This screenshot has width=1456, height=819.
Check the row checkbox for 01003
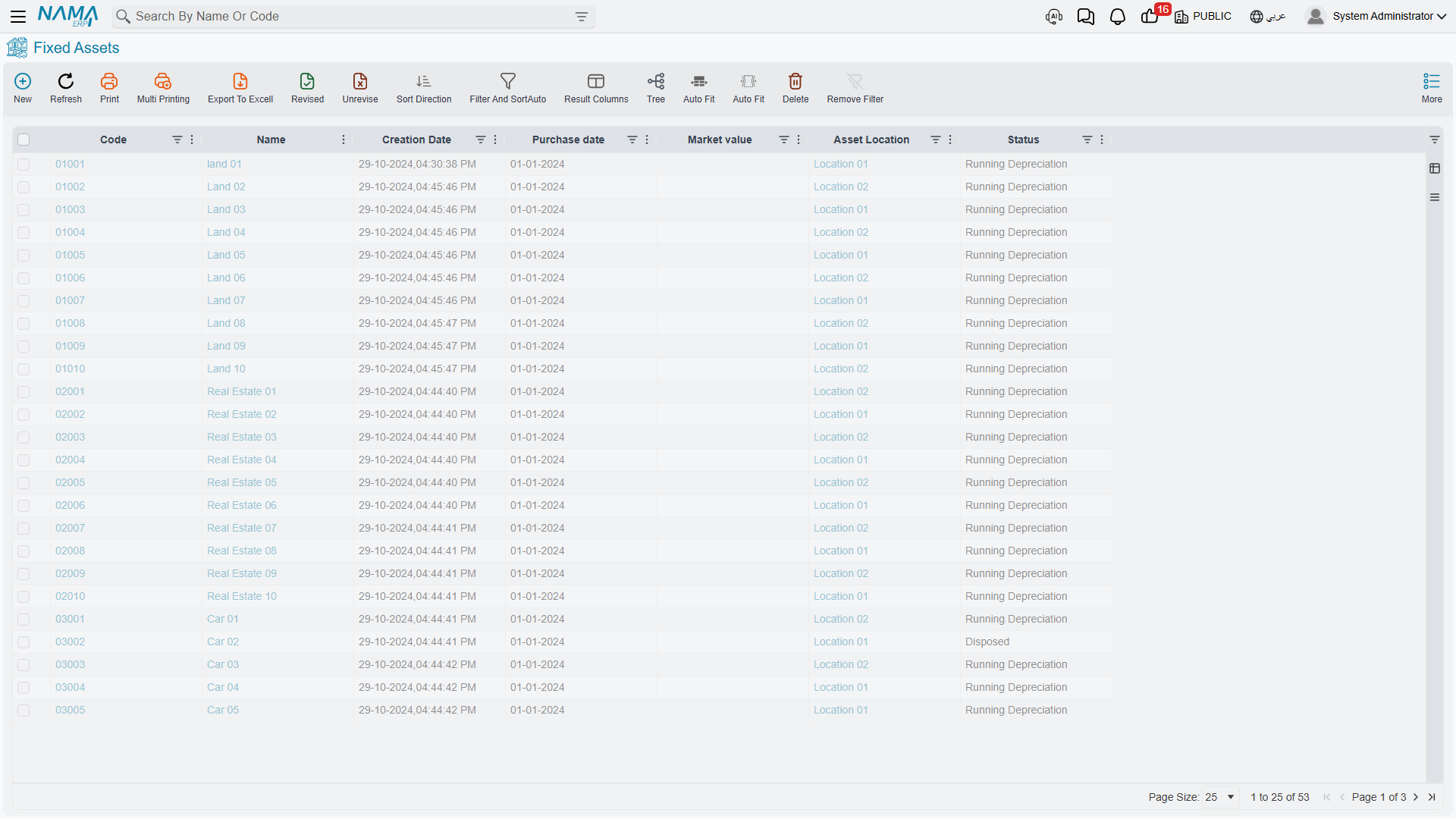(24, 210)
